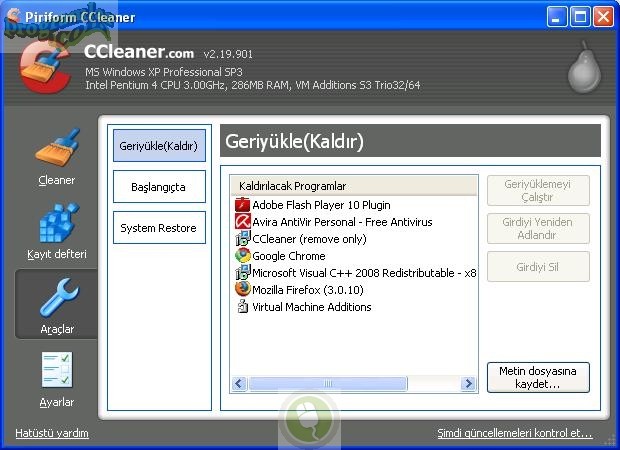Click the Girdiyi Yeniden Adlandır button
This screenshot has width=620, height=450.
point(538,229)
